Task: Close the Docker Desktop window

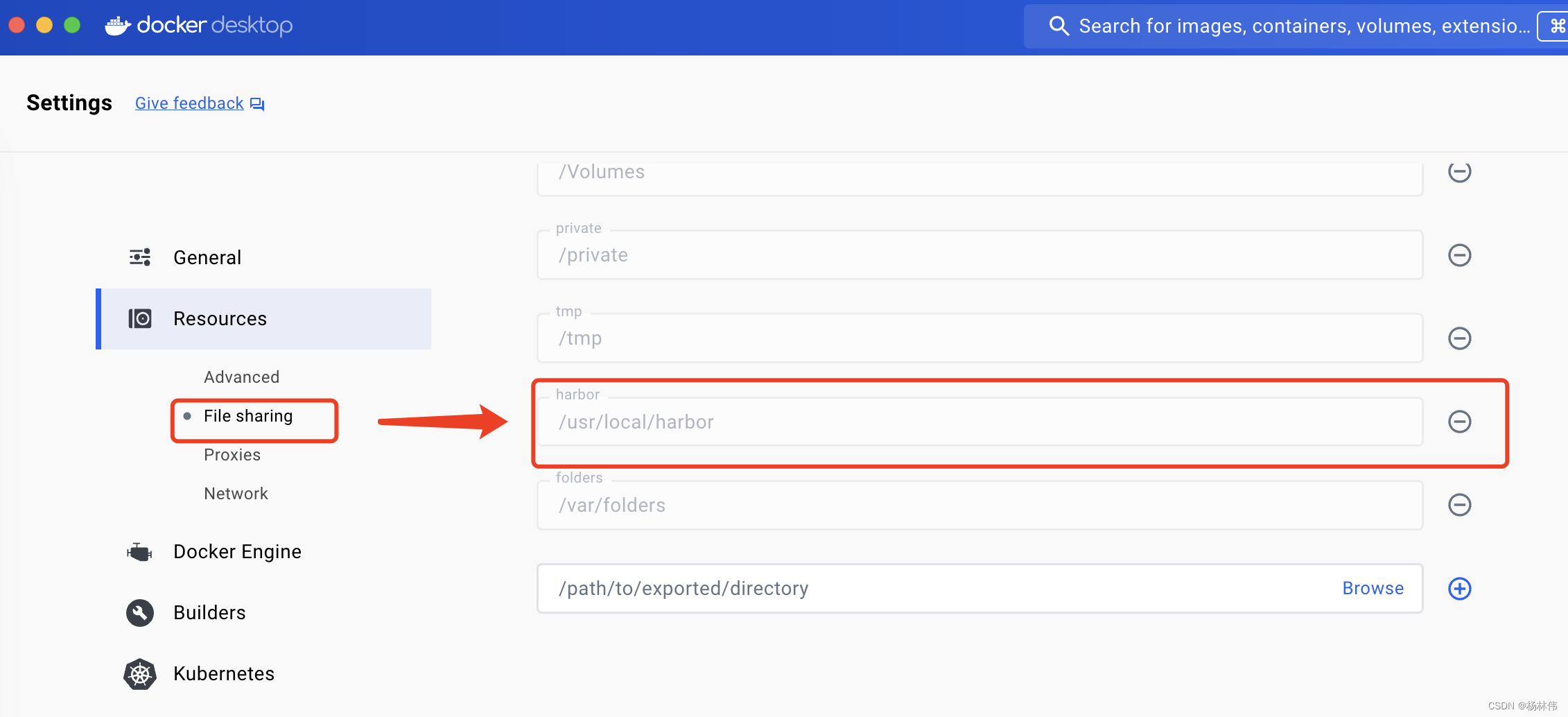Action: [17, 25]
